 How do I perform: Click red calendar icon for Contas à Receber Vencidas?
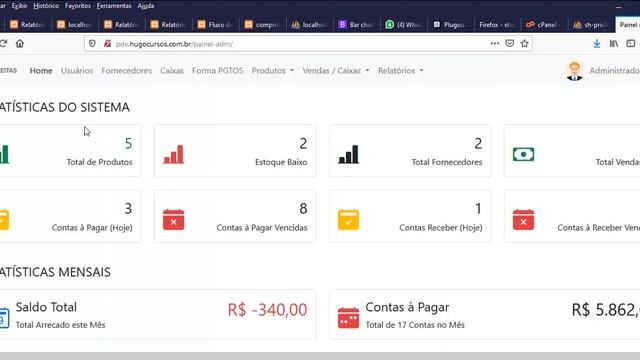coord(523,220)
